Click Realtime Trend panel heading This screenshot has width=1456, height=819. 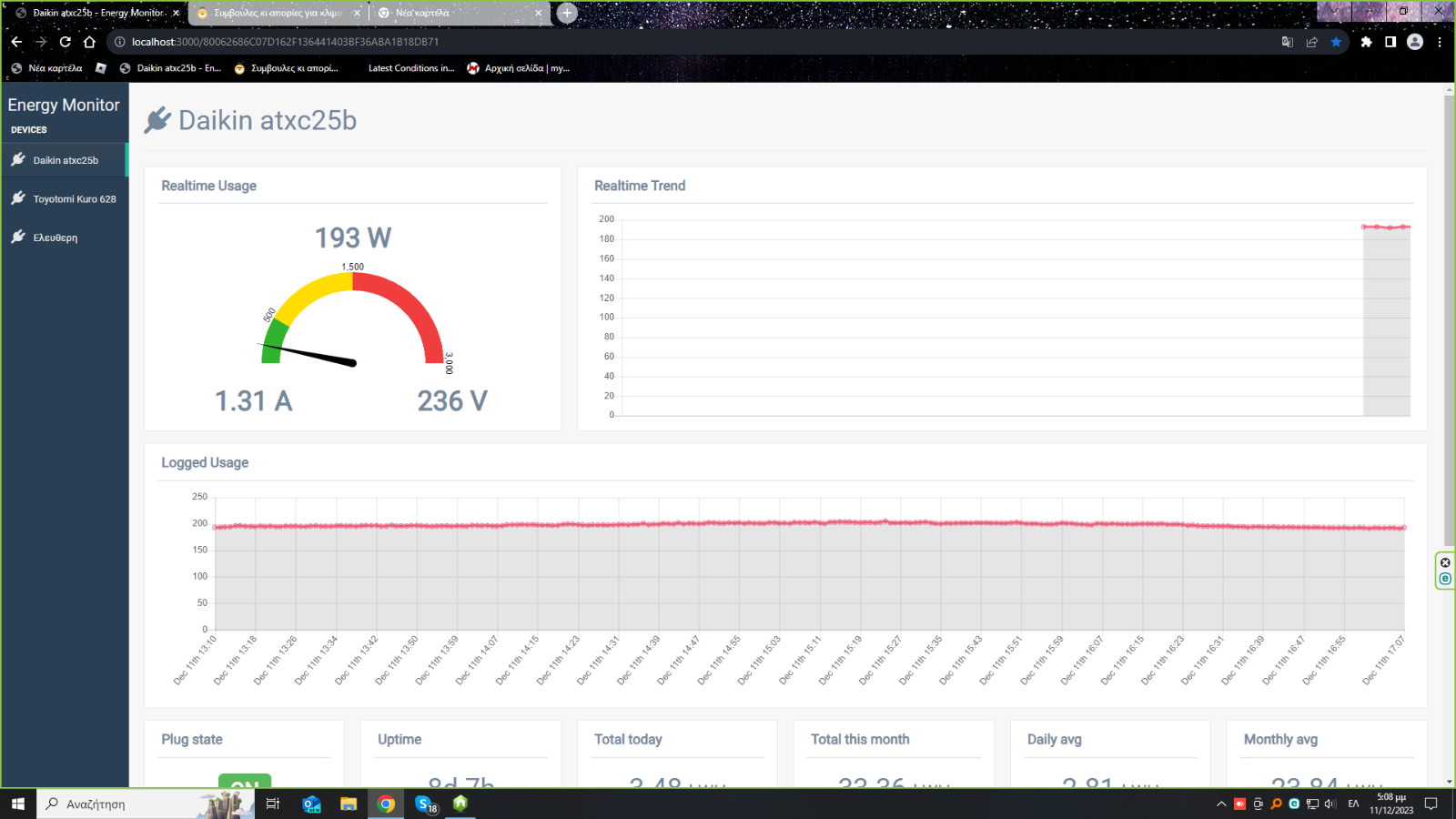click(640, 186)
